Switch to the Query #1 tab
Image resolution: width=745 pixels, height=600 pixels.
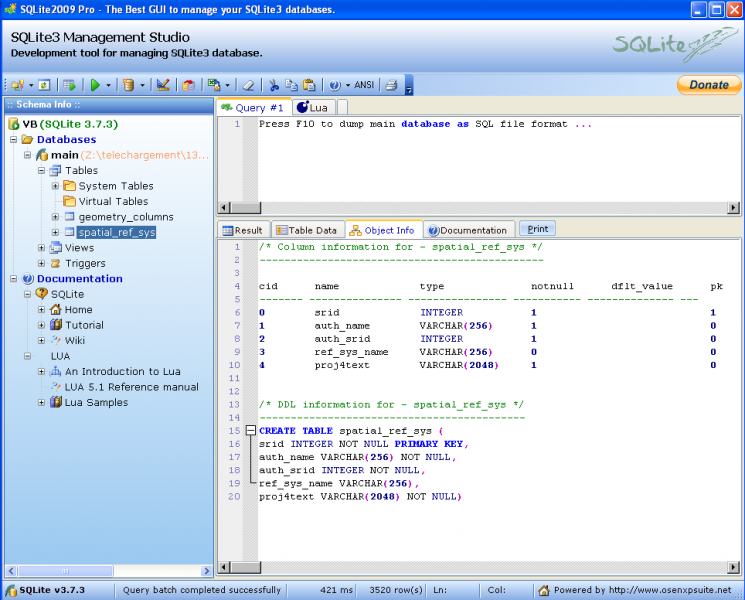click(x=253, y=108)
